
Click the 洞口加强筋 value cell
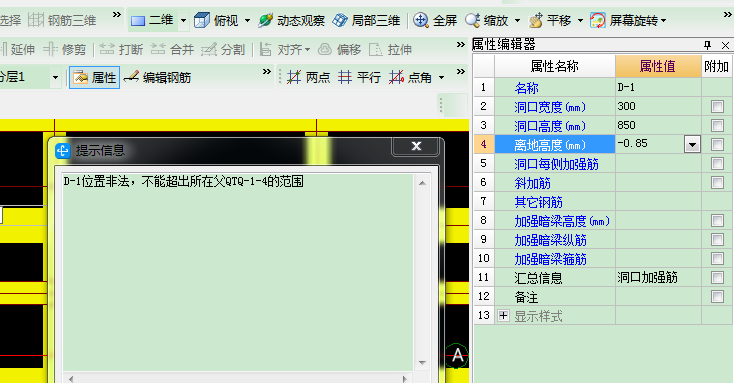(658, 278)
